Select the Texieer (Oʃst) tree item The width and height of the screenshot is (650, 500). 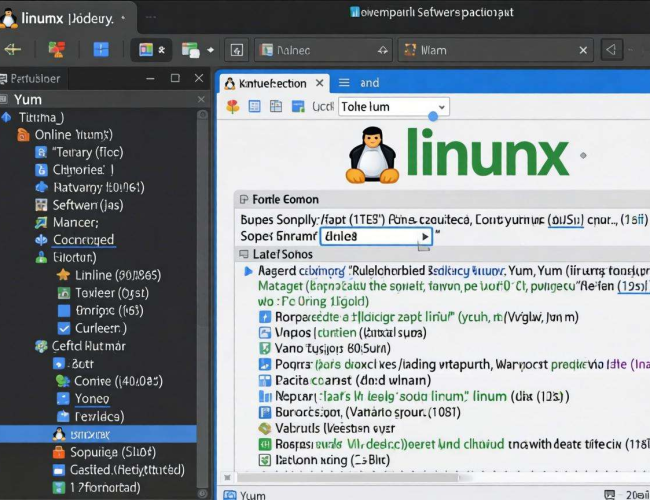112,293
